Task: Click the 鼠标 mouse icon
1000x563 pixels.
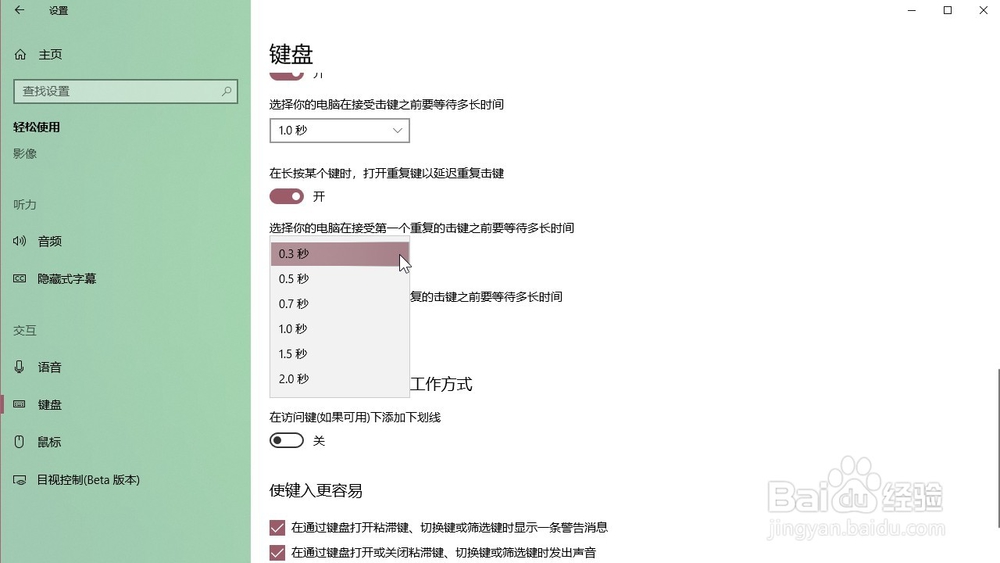Action: (x=19, y=442)
